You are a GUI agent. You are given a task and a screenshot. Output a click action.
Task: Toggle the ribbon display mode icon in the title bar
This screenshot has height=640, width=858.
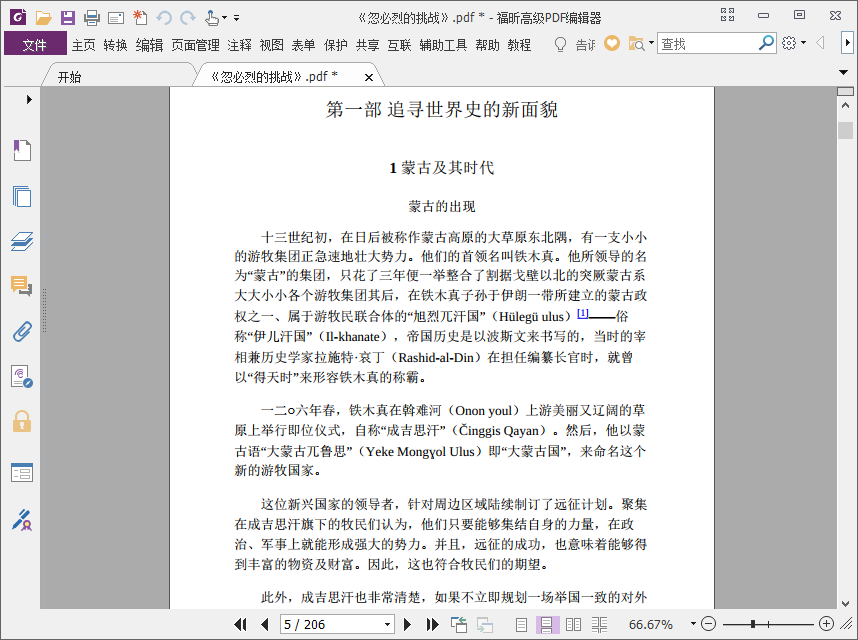(727, 15)
